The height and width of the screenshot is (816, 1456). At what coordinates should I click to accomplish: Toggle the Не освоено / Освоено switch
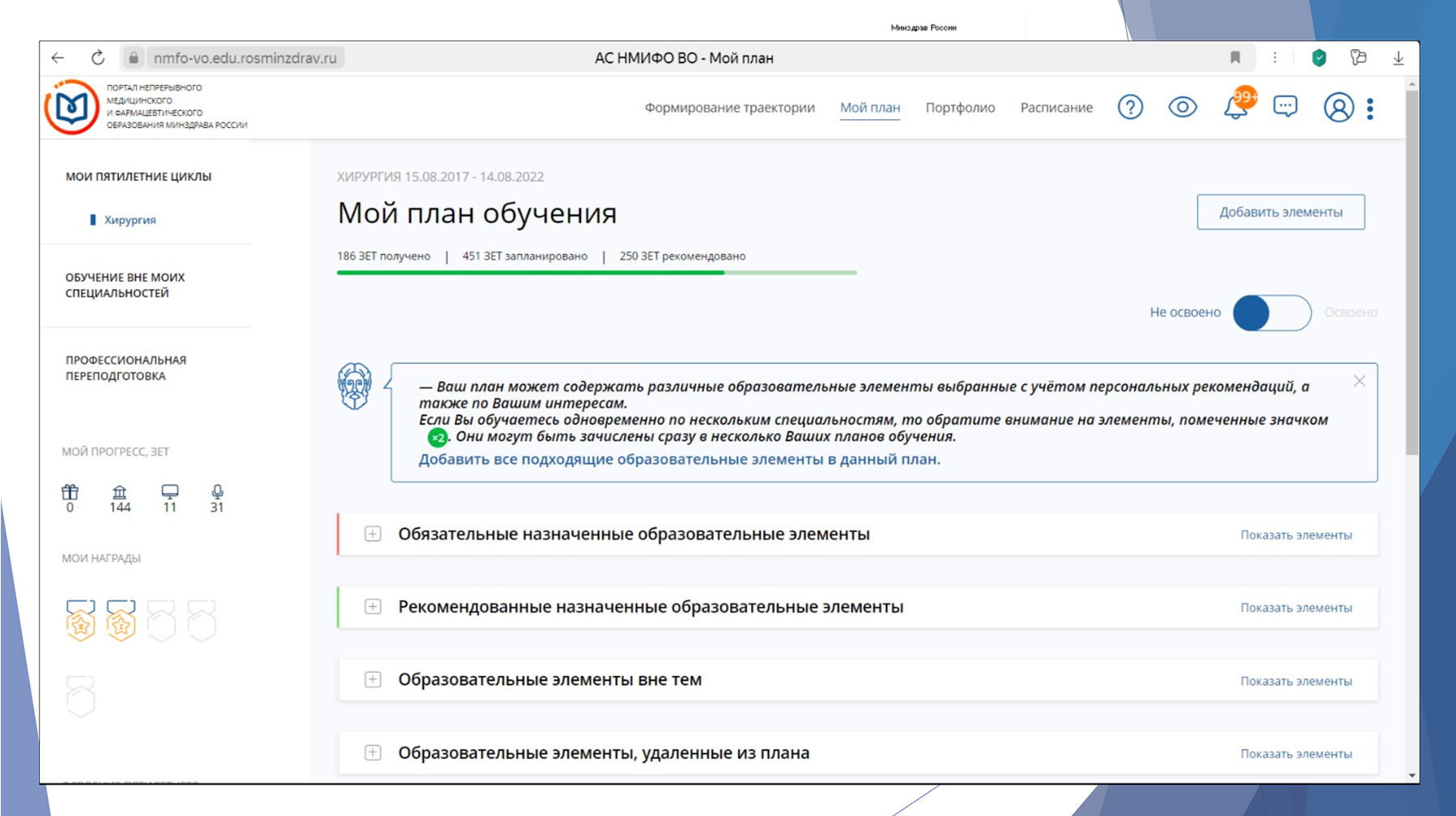click(x=1271, y=312)
